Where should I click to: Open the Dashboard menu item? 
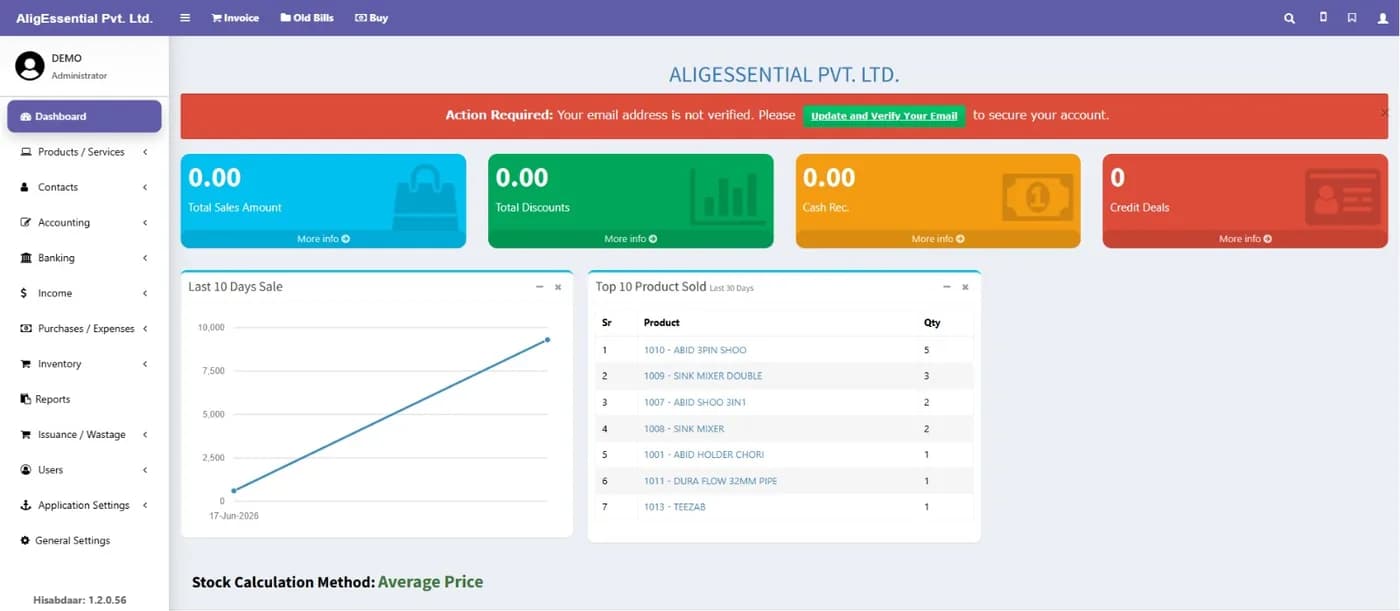[x=84, y=116]
